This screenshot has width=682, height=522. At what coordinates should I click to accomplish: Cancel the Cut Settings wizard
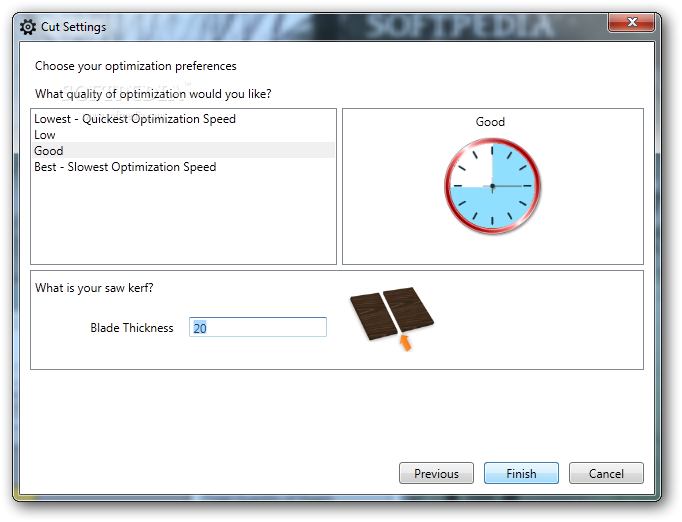tap(606, 473)
